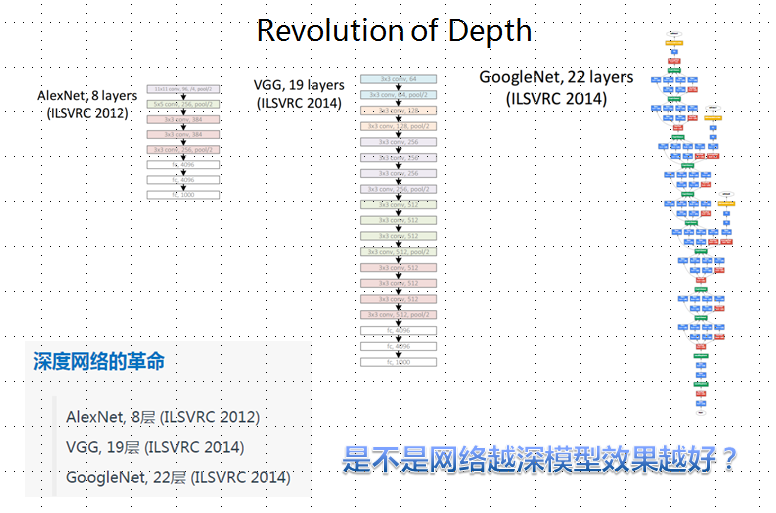Select VGG block "3x3 conv, 128"
This screenshot has width=776, height=513.
click(x=398, y=110)
